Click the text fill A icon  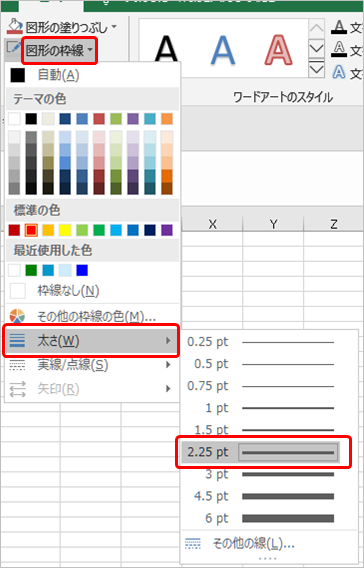(x=339, y=27)
